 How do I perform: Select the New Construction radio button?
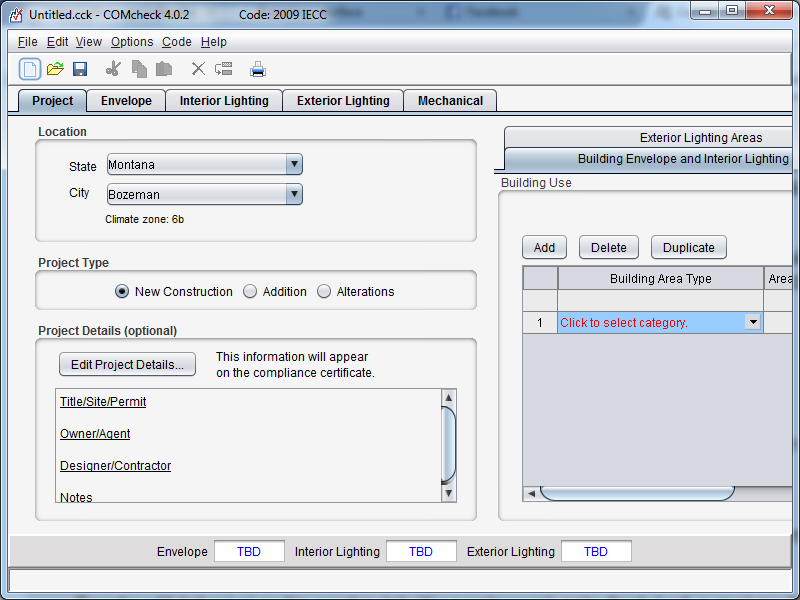(x=121, y=291)
